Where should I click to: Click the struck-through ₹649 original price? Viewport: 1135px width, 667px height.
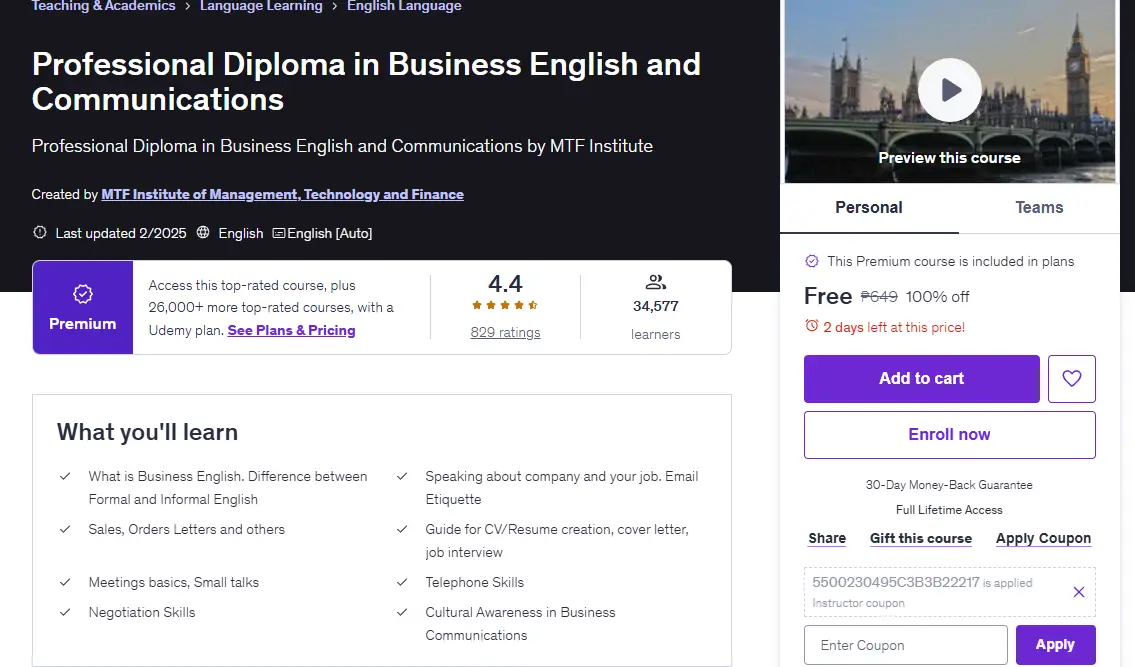879,297
